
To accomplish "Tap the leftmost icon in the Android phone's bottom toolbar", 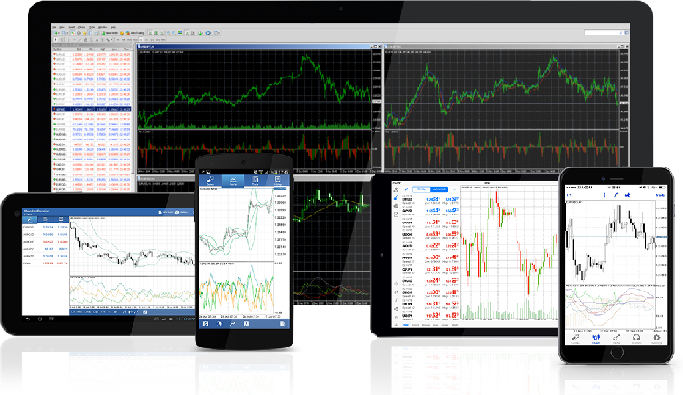I will click(x=205, y=324).
